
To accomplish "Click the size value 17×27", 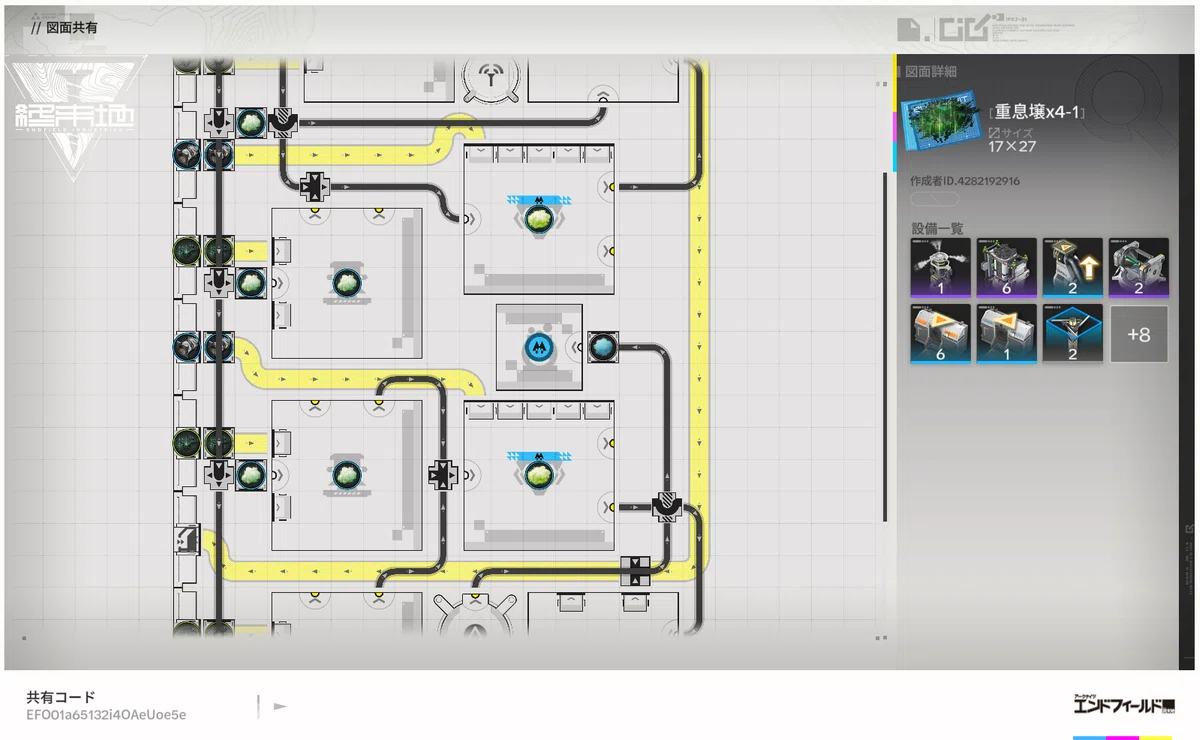I will tap(1012, 146).
